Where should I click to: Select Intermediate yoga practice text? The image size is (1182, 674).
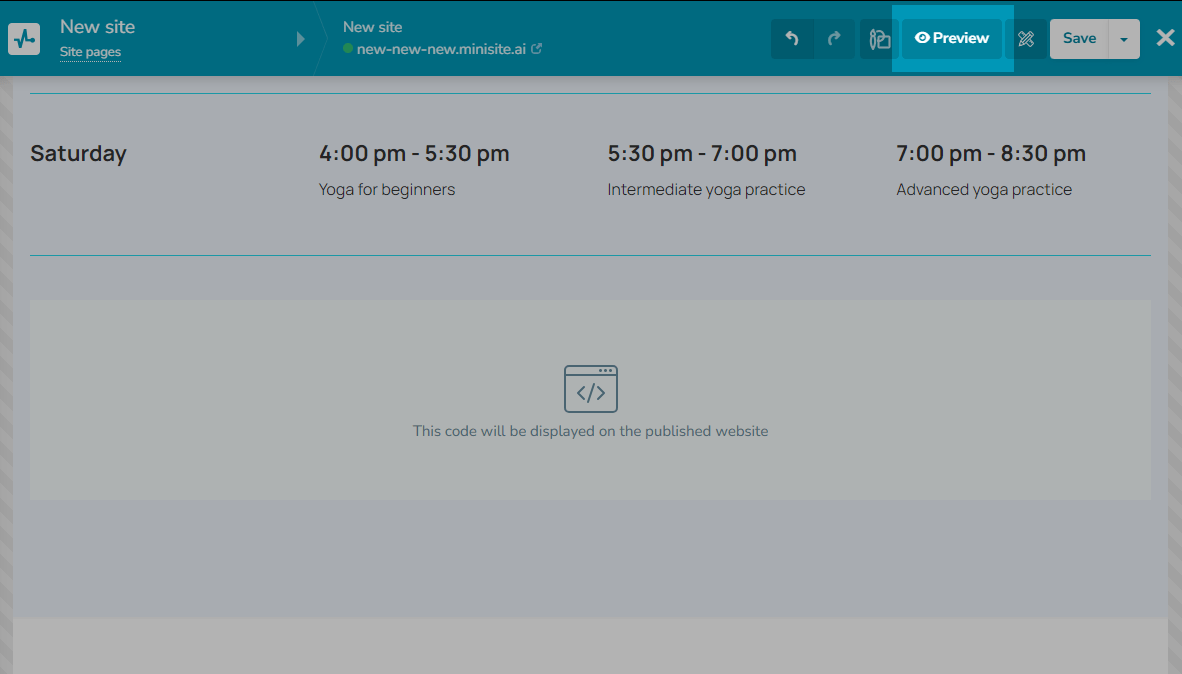(x=706, y=189)
